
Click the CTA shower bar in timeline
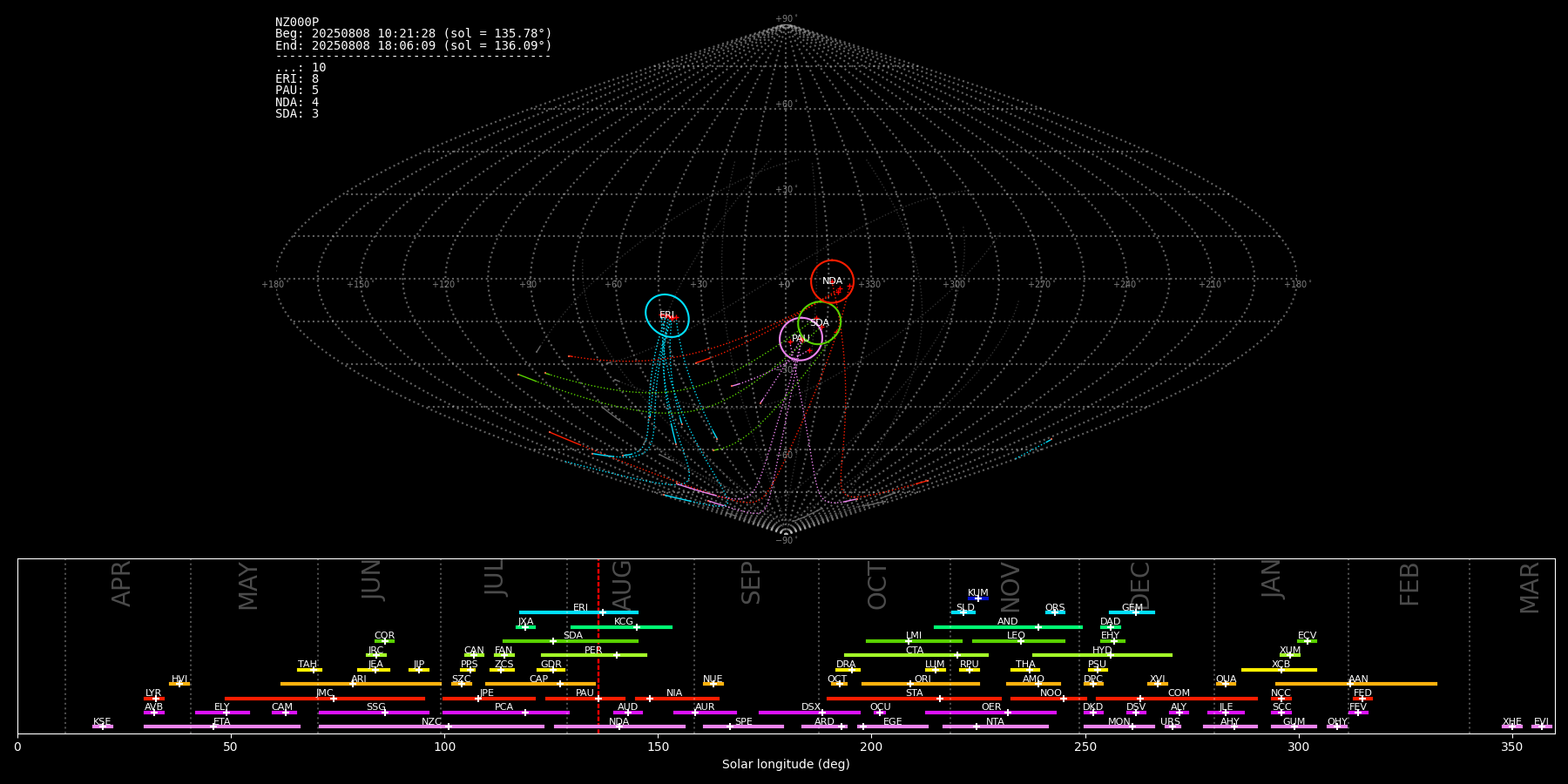(x=916, y=655)
